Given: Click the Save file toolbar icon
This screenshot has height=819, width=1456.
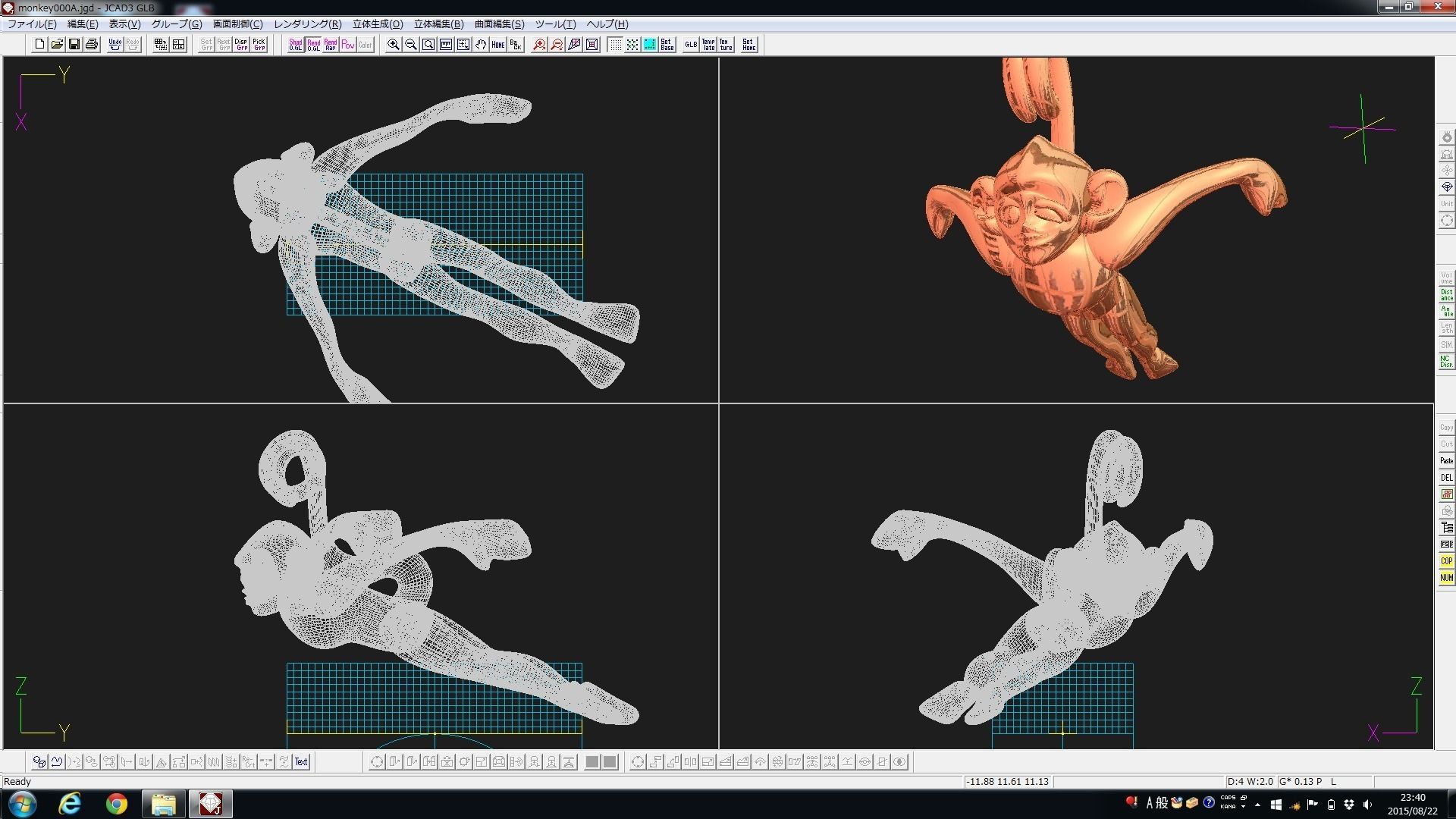Looking at the screenshot, I should pyautogui.click(x=74, y=45).
